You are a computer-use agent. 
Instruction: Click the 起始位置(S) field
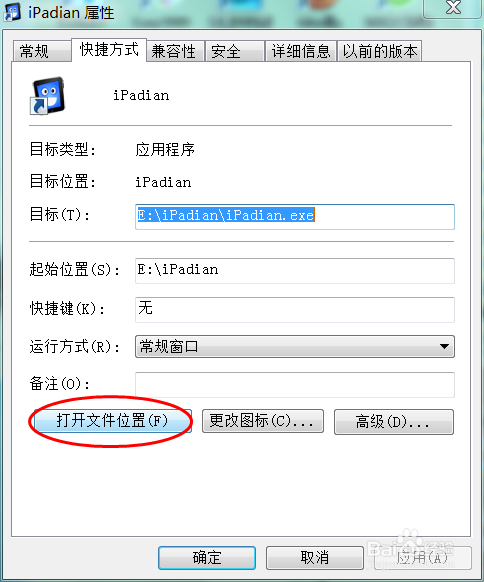(x=295, y=271)
